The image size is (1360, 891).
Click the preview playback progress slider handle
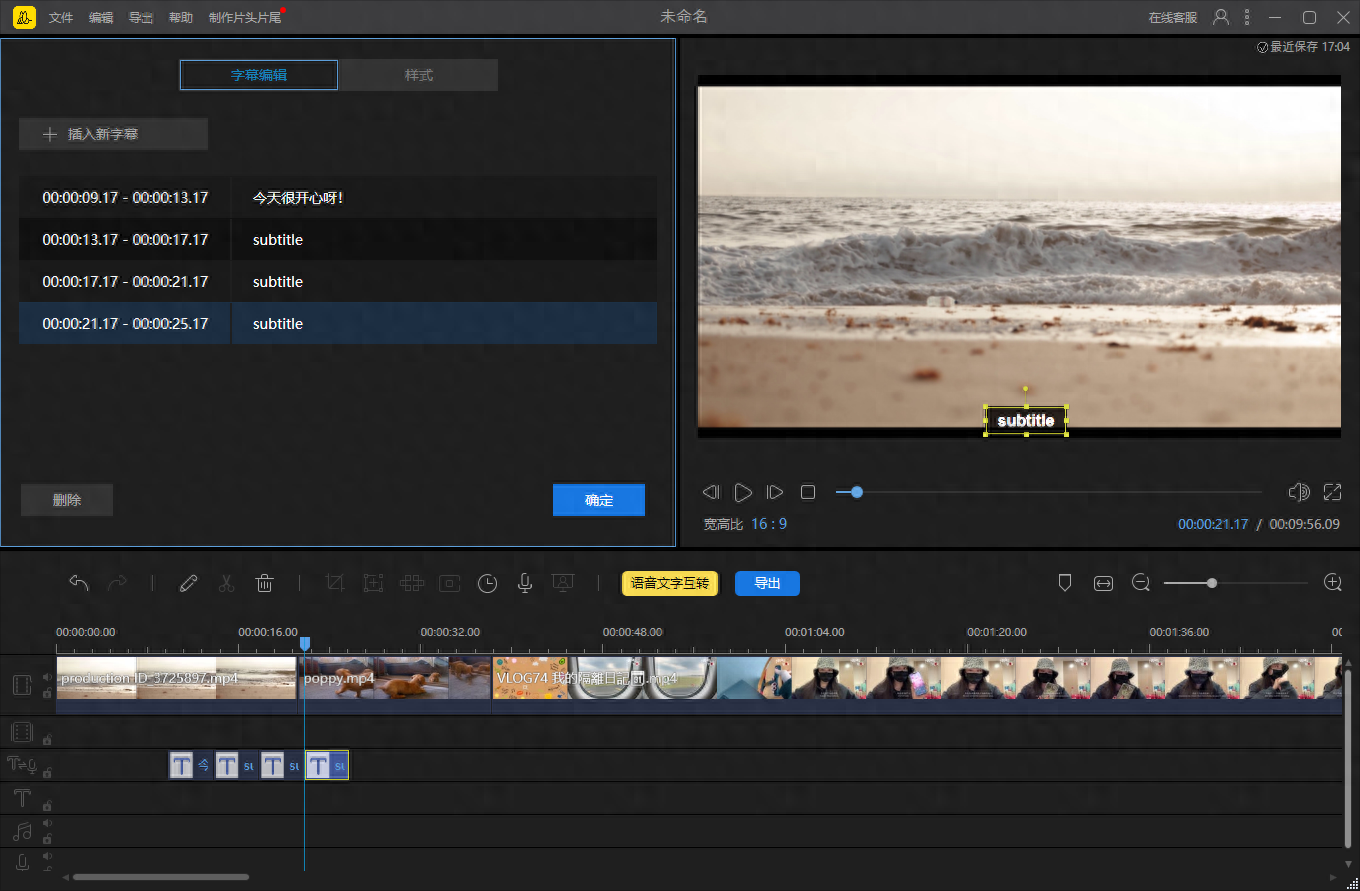click(x=857, y=492)
